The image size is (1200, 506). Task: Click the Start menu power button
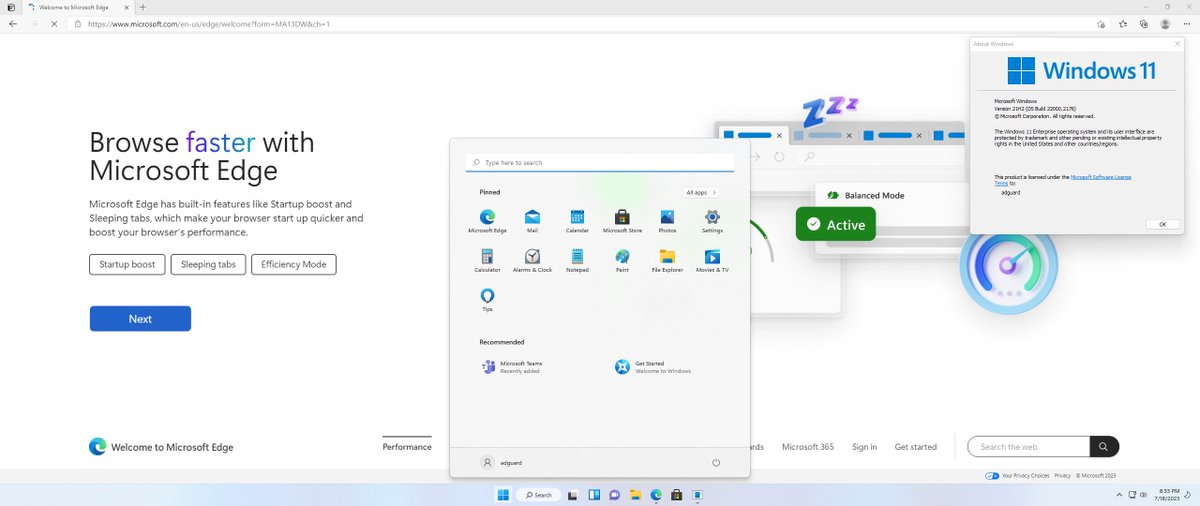(x=716, y=463)
